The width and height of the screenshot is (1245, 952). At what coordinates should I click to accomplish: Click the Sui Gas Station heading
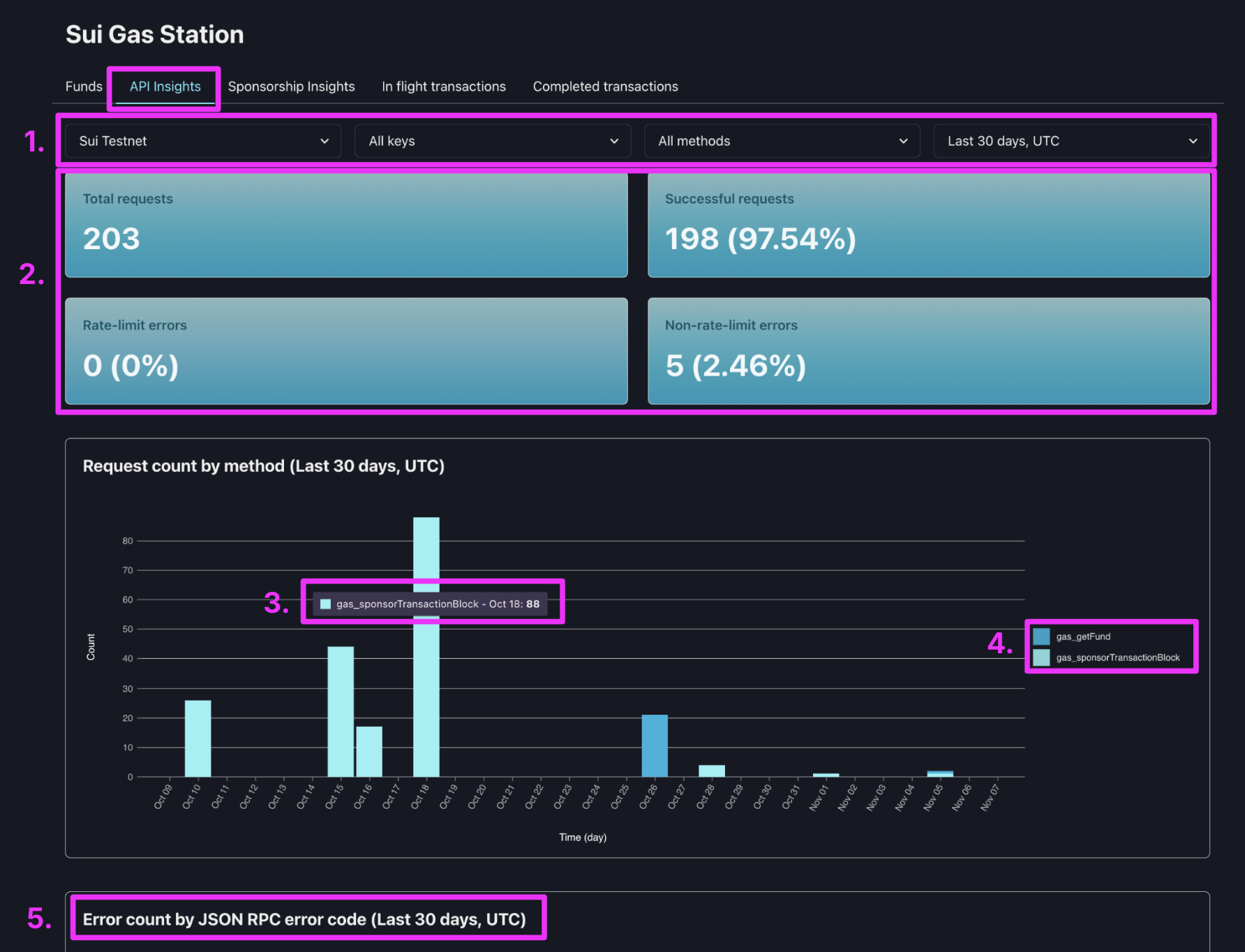(155, 34)
